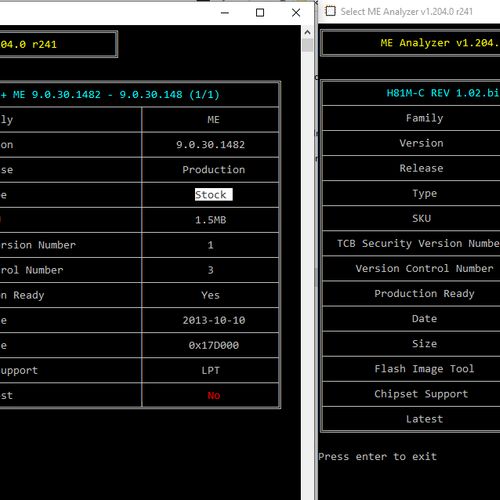500x500 pixels.
Task: Click the scrollbar up arrow in left window
Action: tap(307, 32)
